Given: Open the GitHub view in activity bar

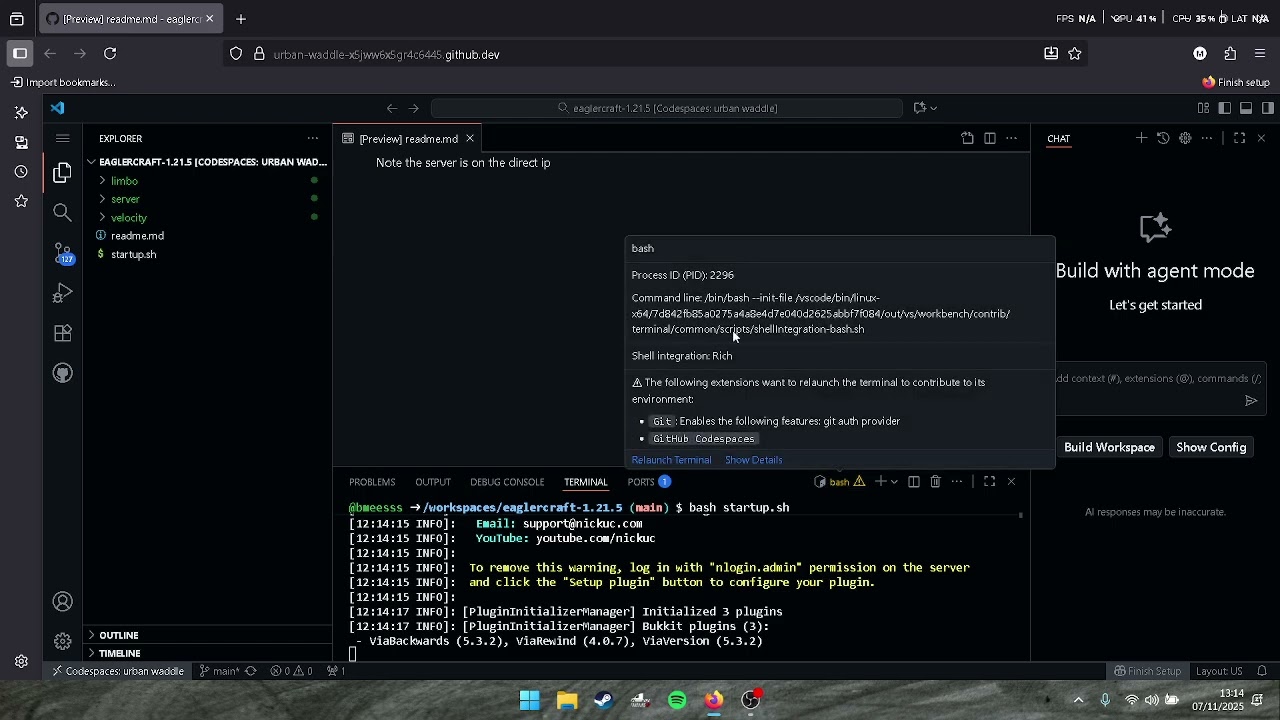Looking at the screenshot, I should pos(62,373).
